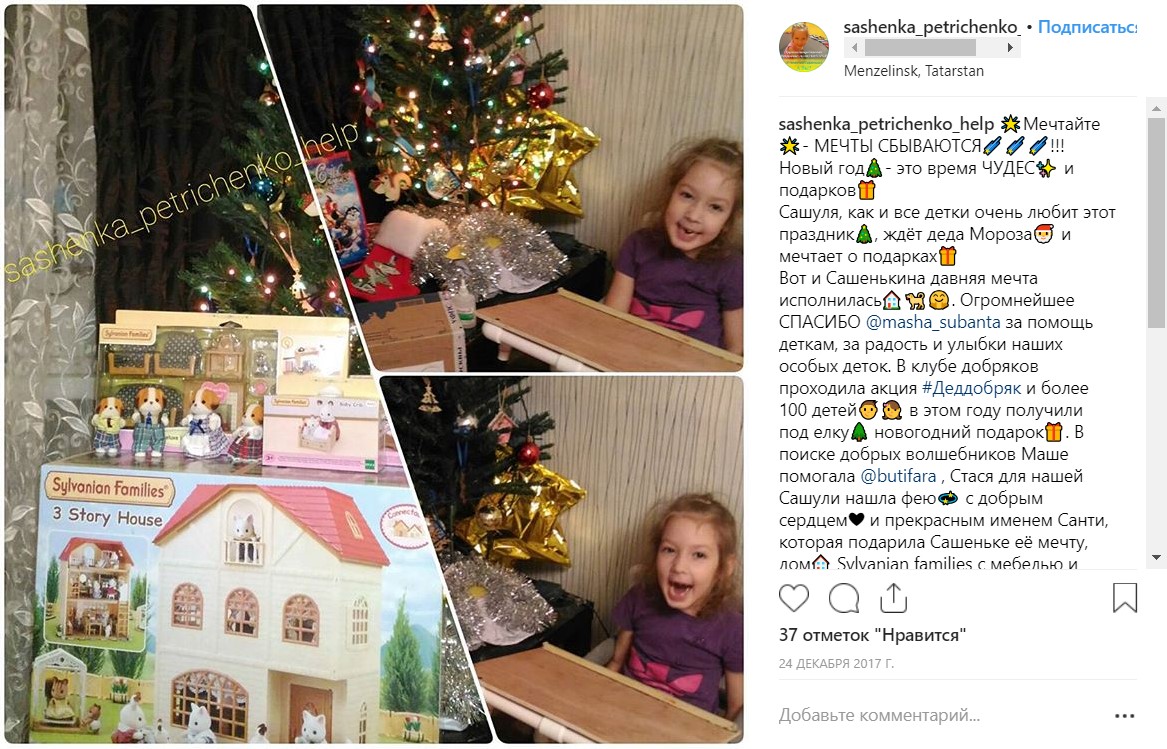View 37 отметок Нравится likes list

click(x=872, y=635)
